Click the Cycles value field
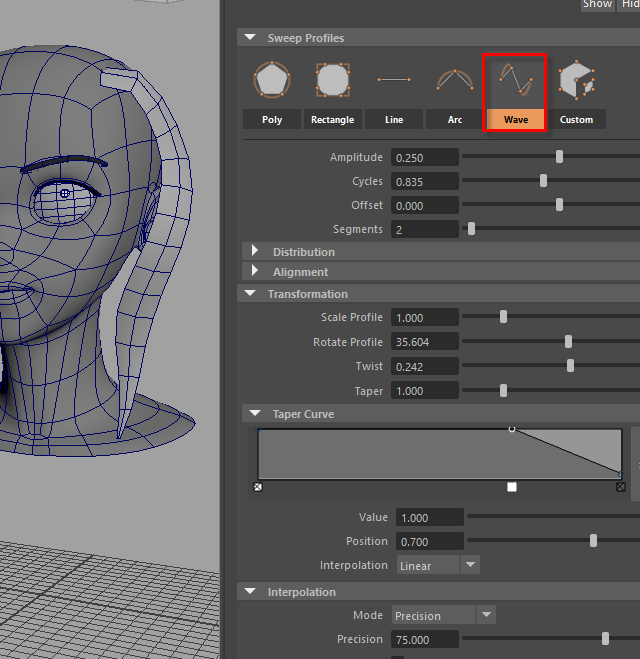The height and width of the screenshot is (659, 640). click(424, 182)
